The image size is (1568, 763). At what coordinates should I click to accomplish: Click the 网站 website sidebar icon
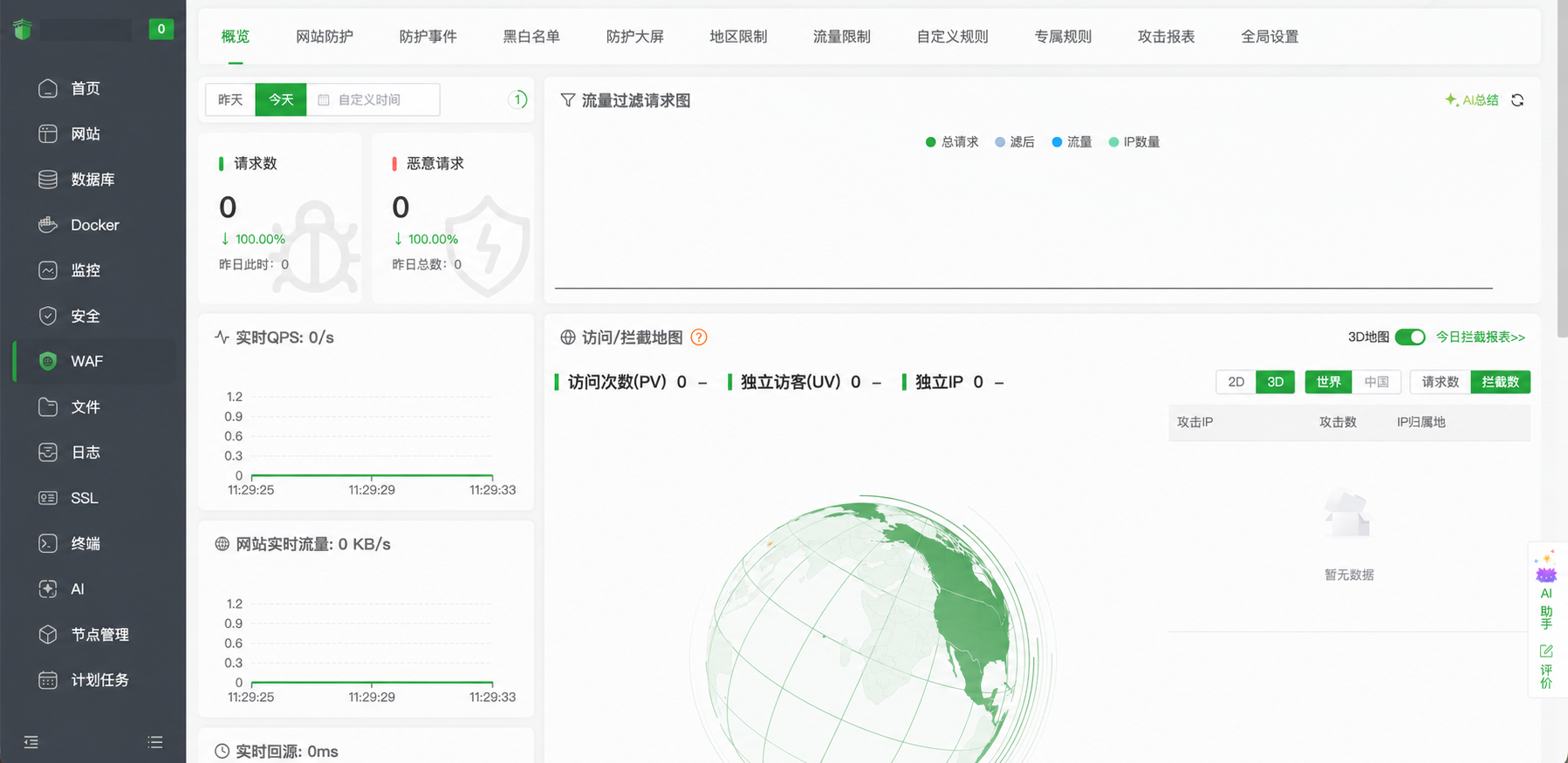48,133
